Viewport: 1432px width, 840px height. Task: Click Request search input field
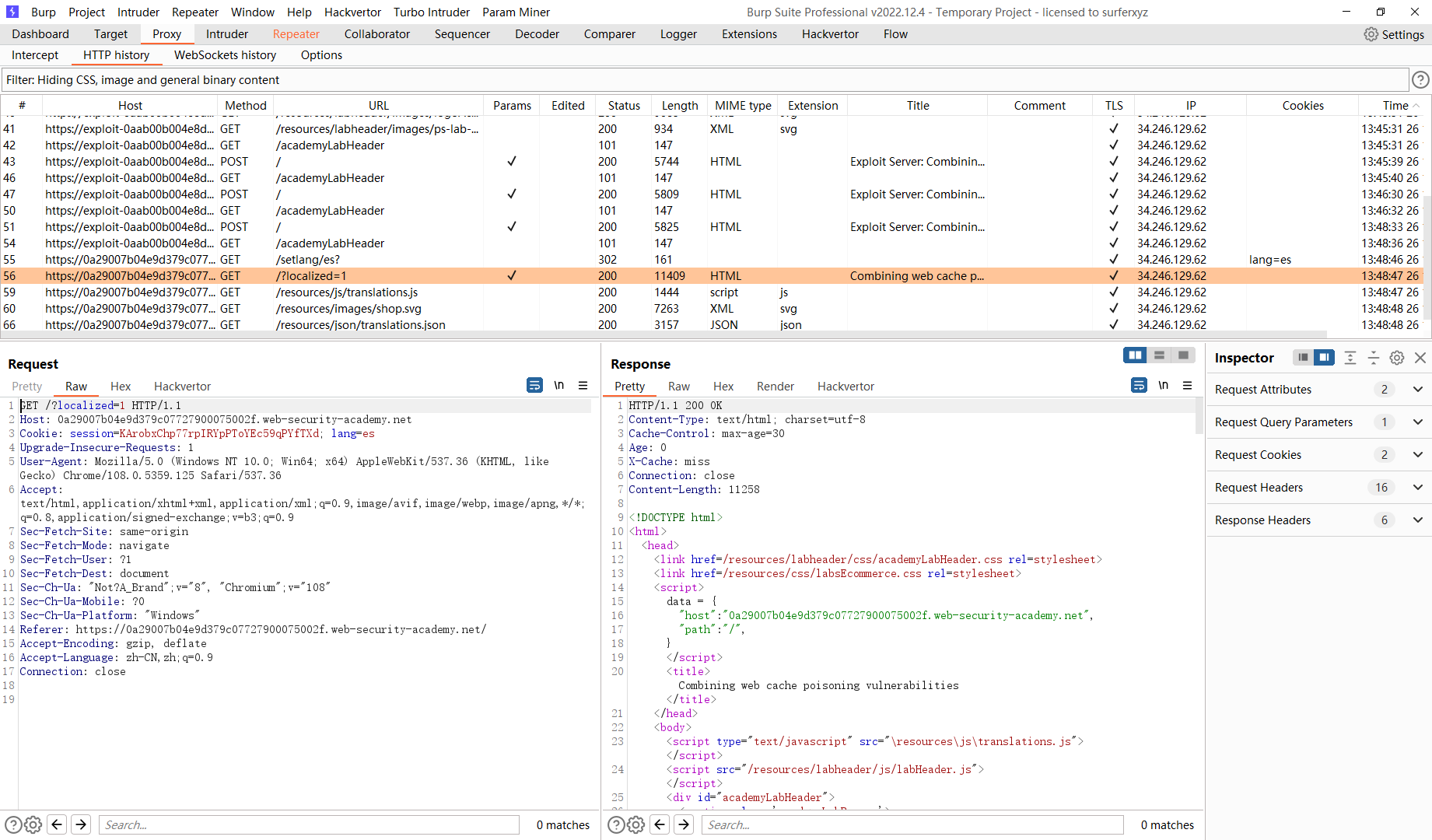click(x=309, y=825)
